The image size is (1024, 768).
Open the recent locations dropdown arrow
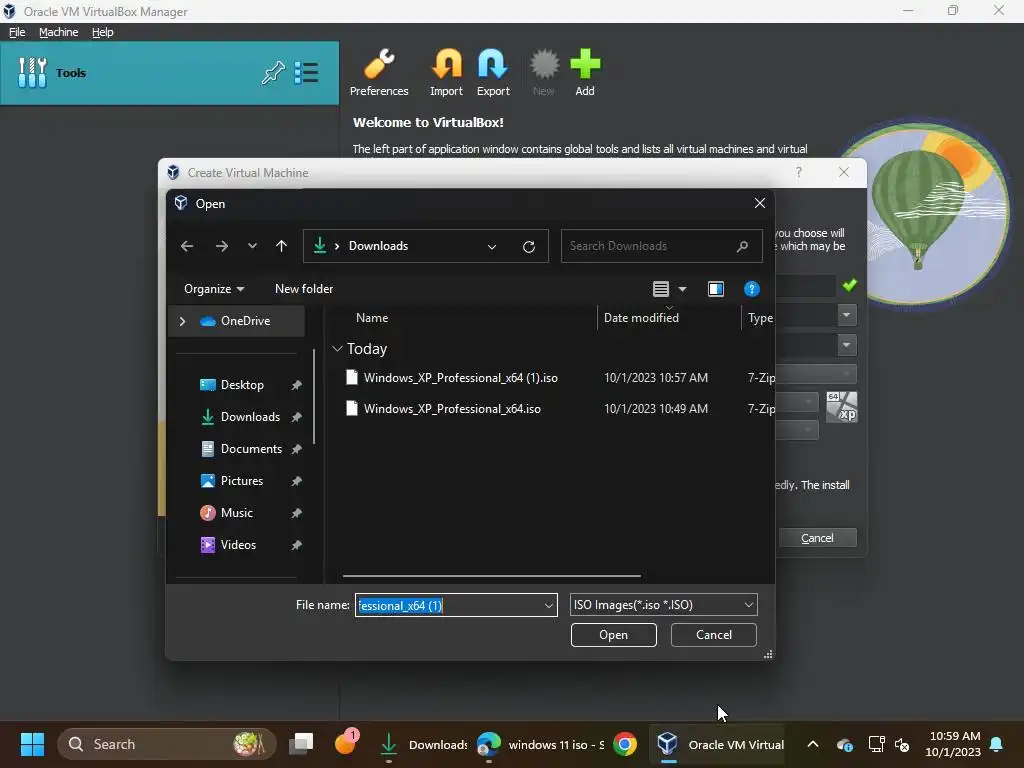pyautogui.click(x=252, y=246)
